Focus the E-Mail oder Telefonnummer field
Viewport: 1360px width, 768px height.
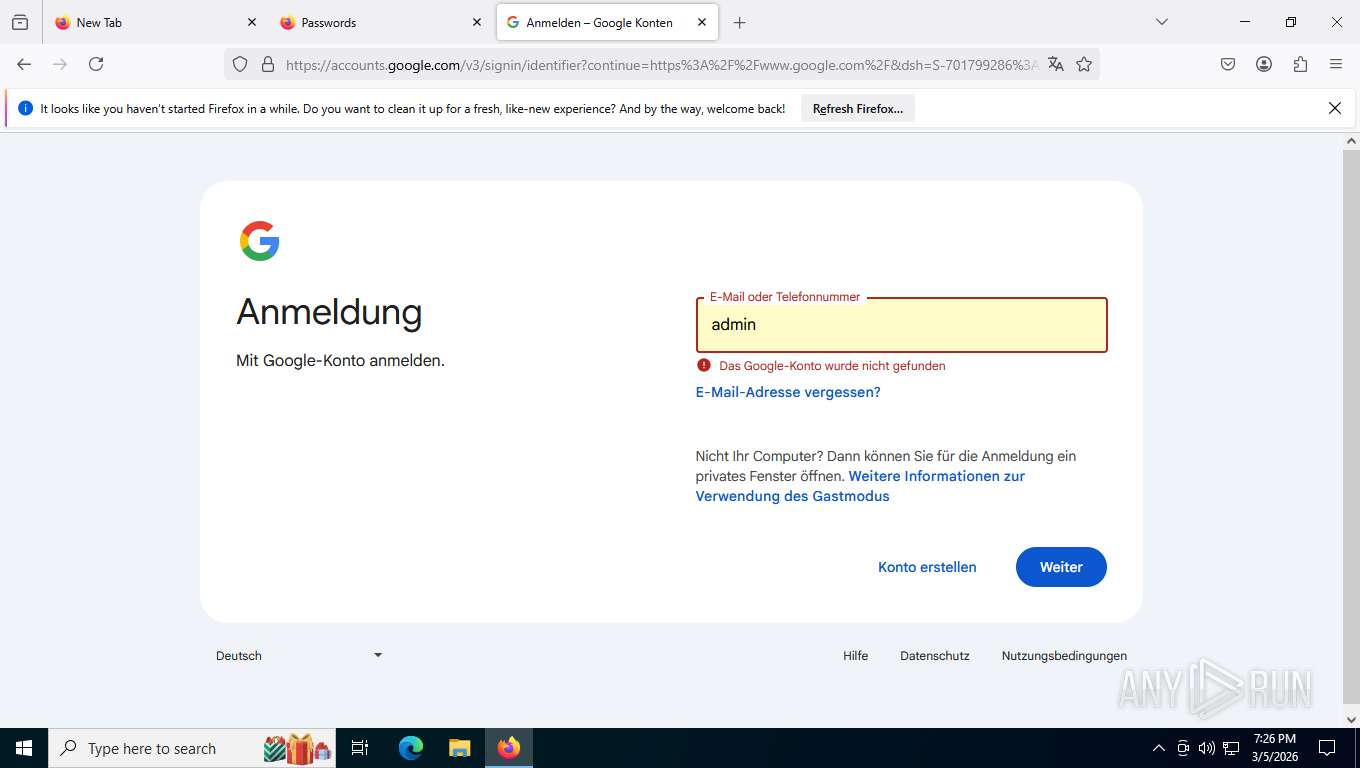click(x=902, y=325)
